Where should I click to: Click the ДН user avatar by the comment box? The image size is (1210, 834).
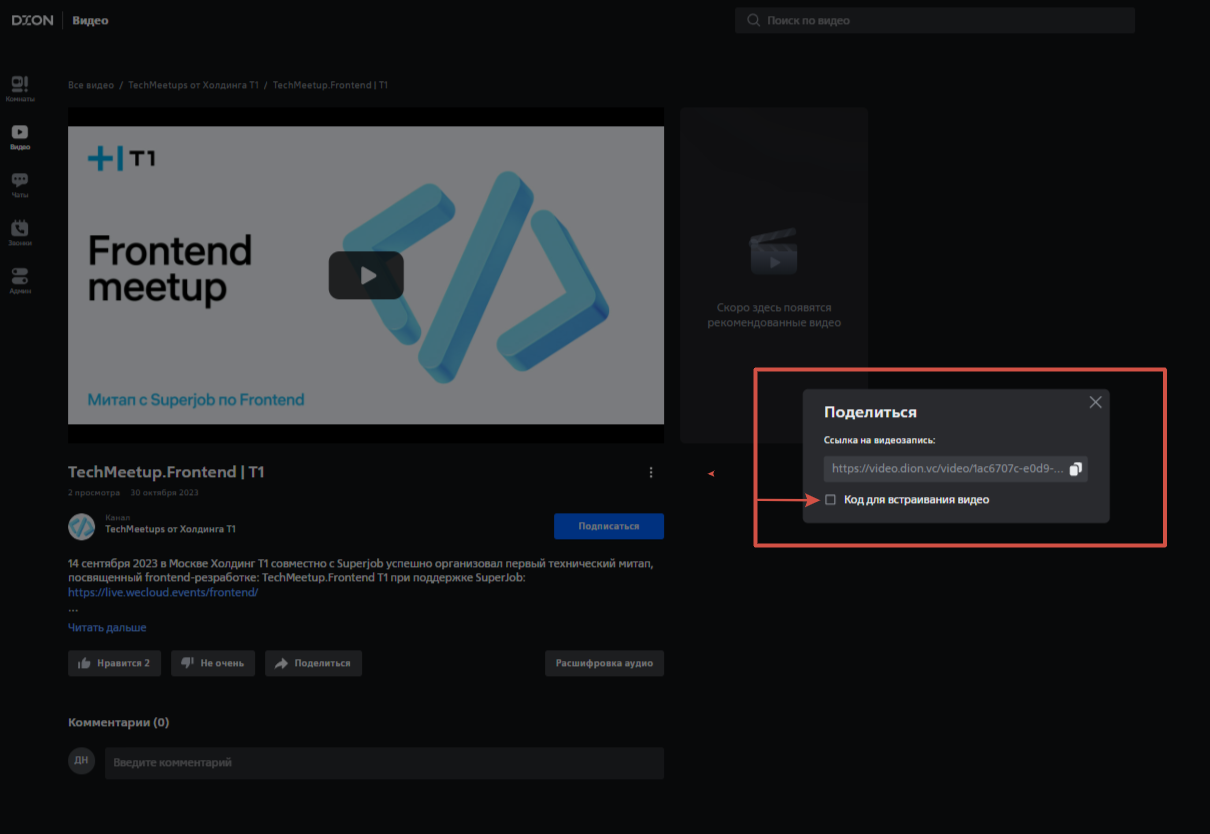[x=81, y=760]
